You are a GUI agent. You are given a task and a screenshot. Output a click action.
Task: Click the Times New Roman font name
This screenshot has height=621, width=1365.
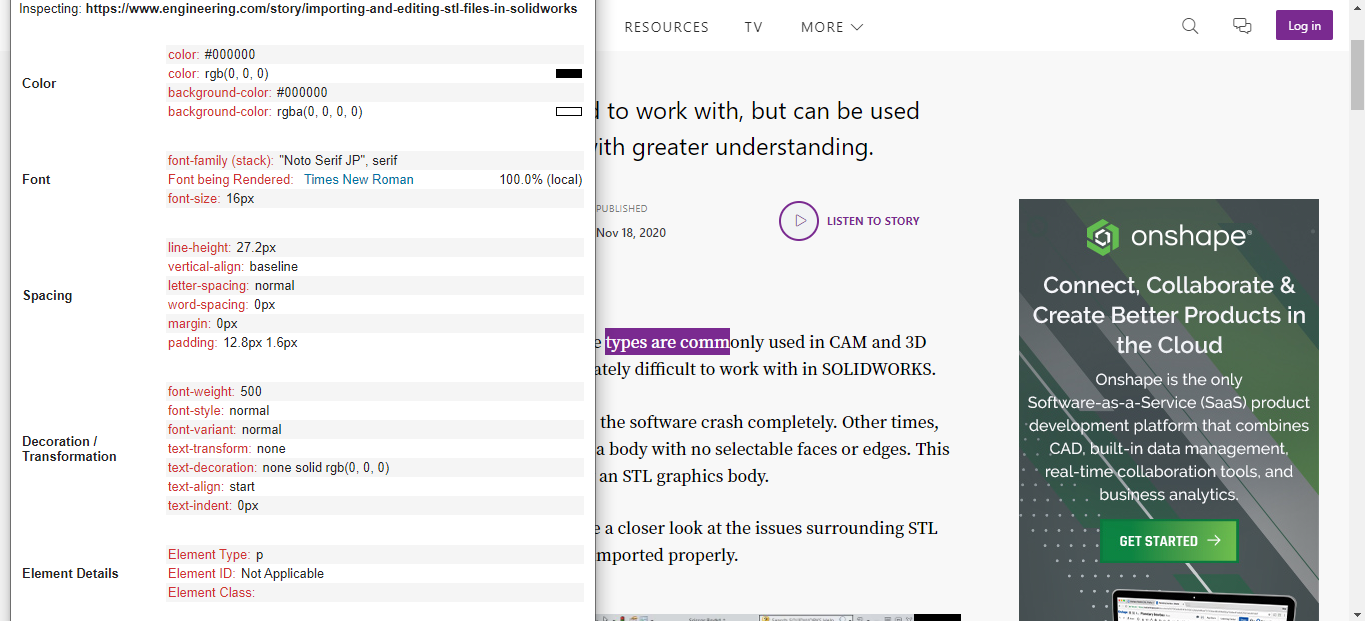click(x=359, y=180)
